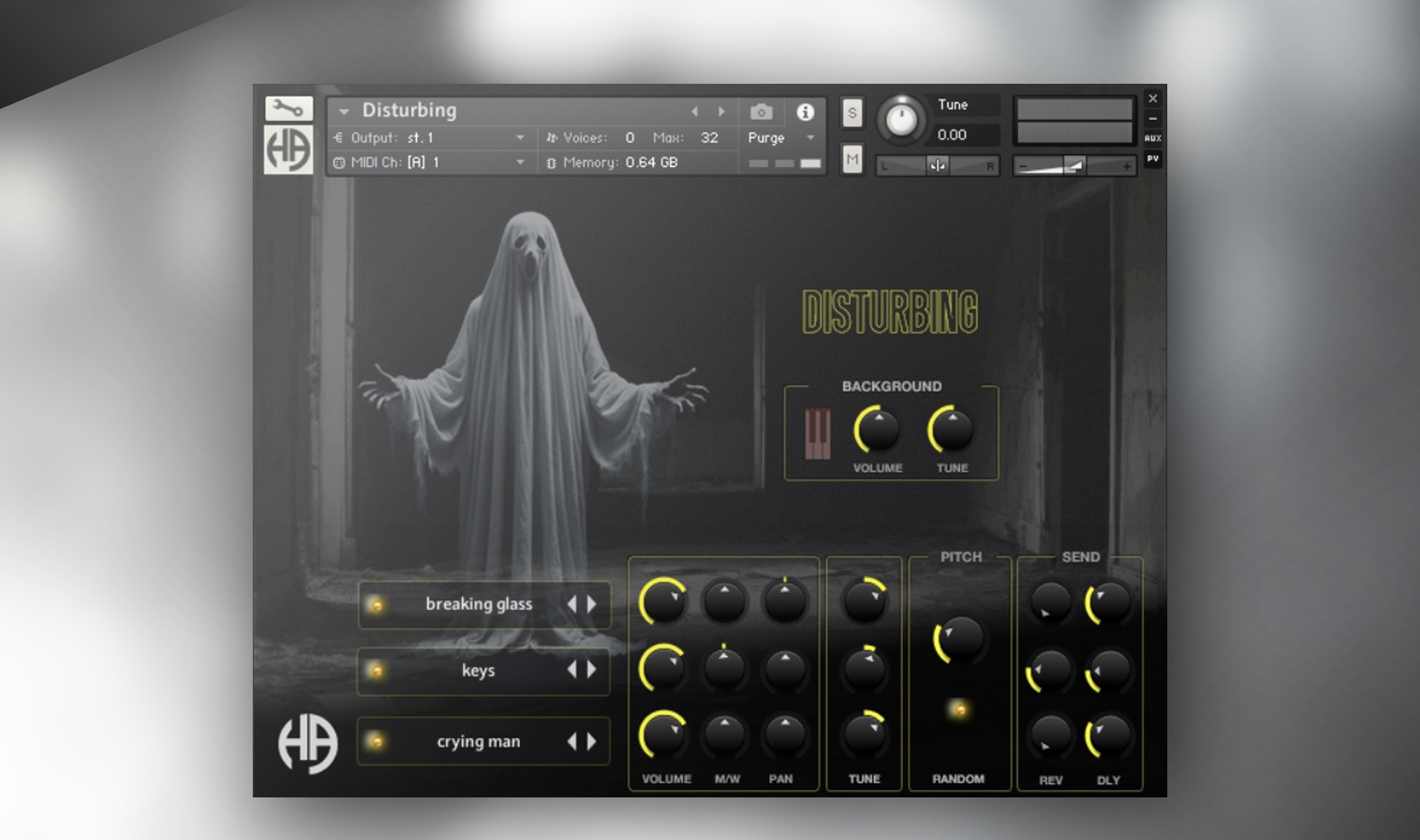This screenshot has width=1420, height=840.
Task: Toggle the Background keyboard icon
Action: click(817, 433)
